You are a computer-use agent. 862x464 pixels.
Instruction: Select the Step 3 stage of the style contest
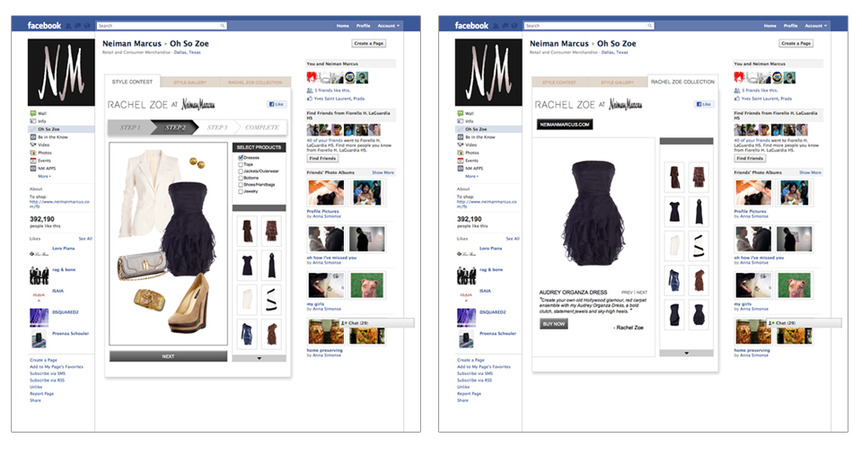[217, 127]
